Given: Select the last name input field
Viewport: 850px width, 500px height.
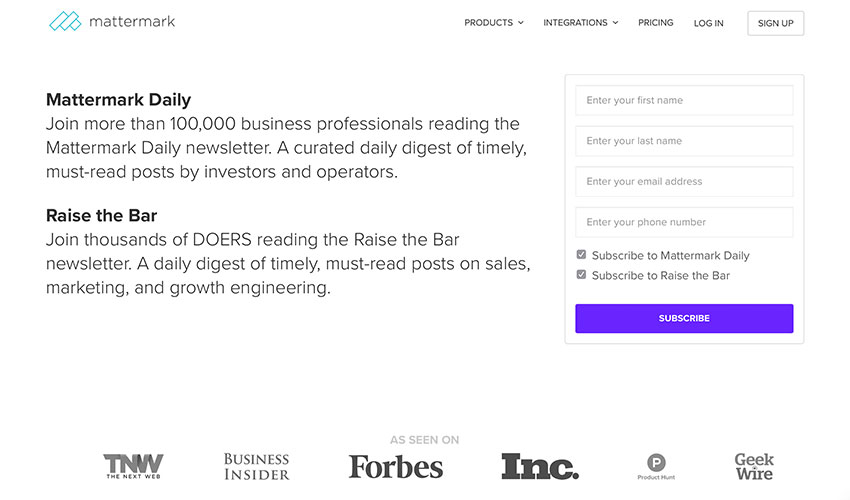Looking at the screenshot, I should 684,141.
